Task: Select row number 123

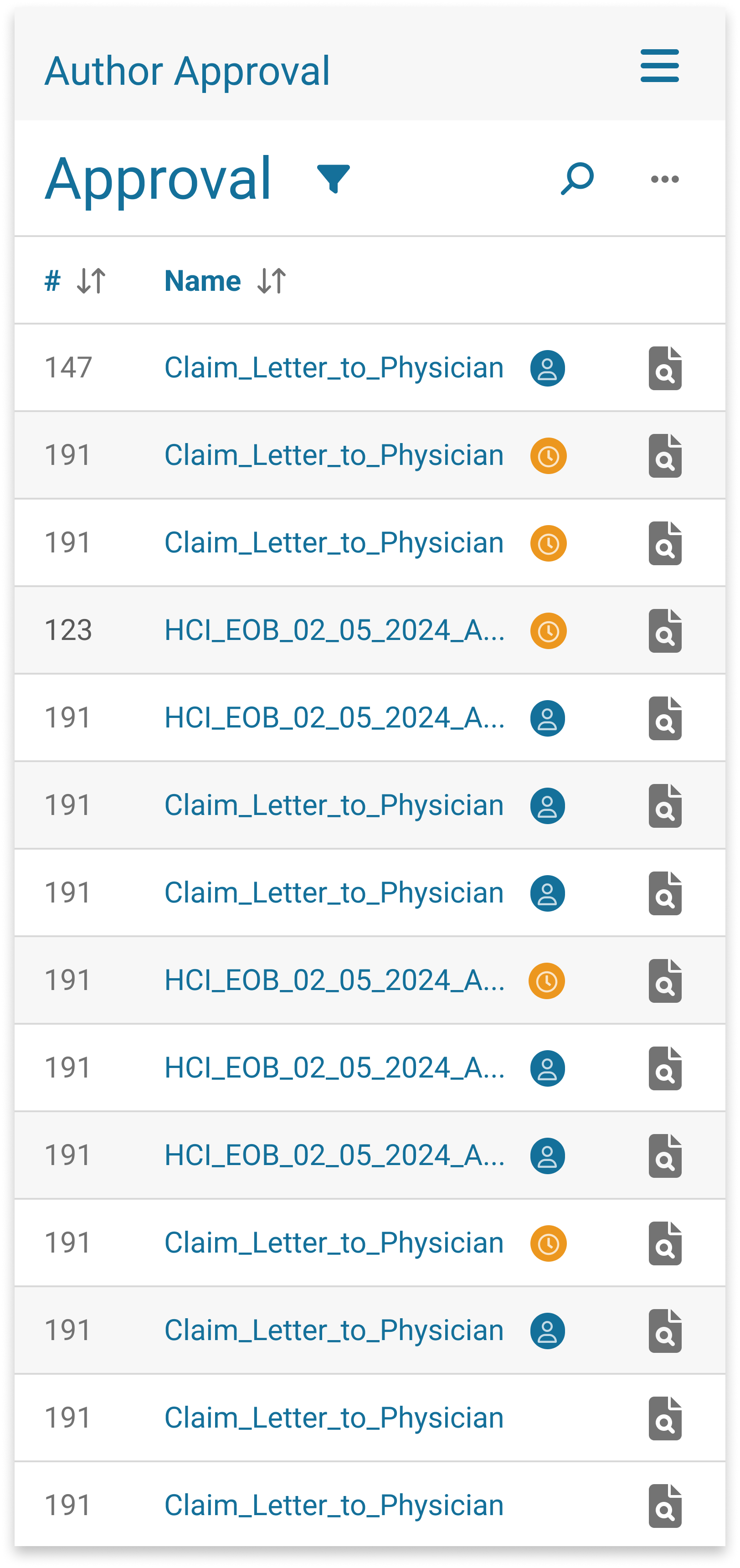Action: tap(68, 630)
